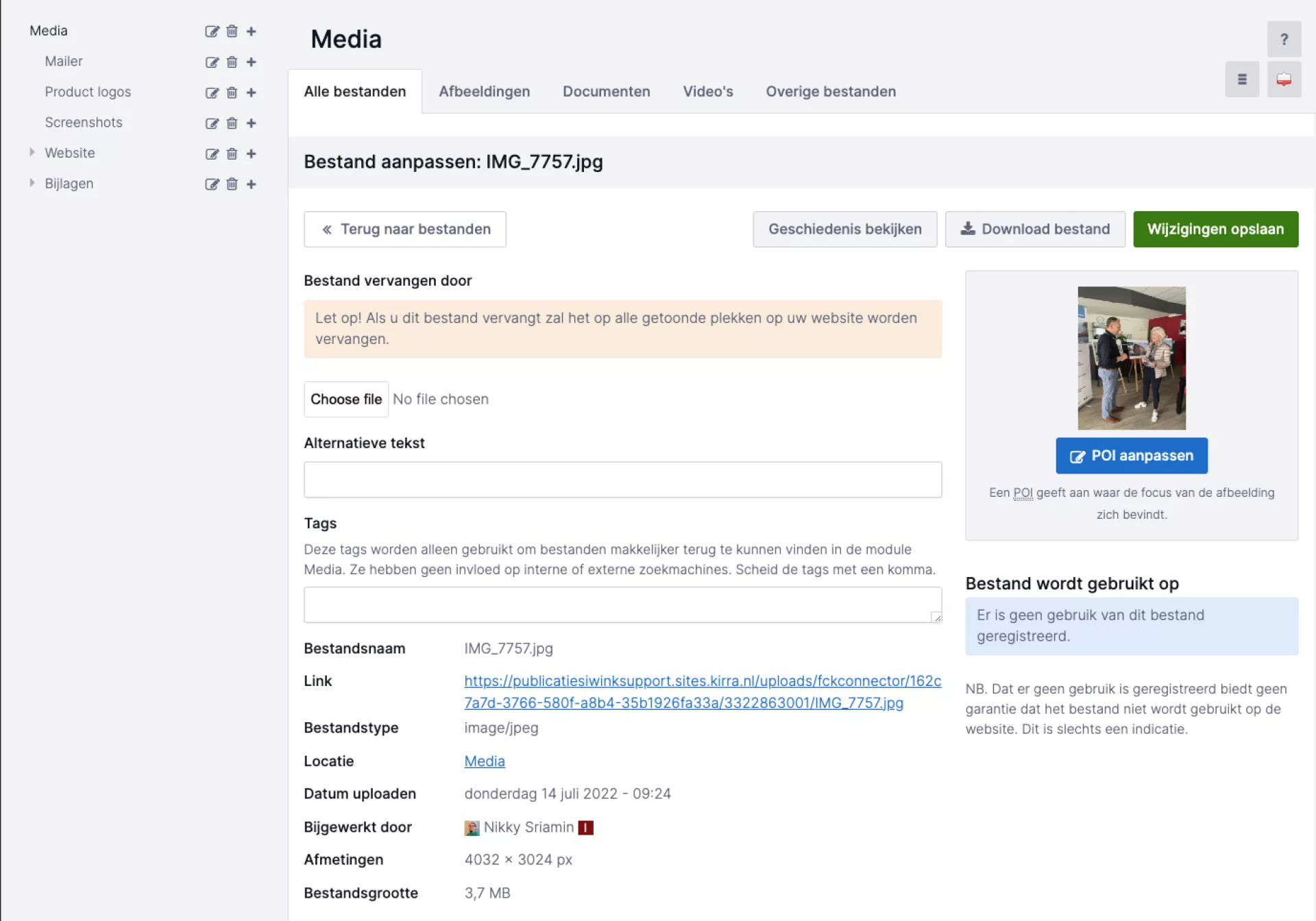Click the red inbox icon button

(1283, 79)
